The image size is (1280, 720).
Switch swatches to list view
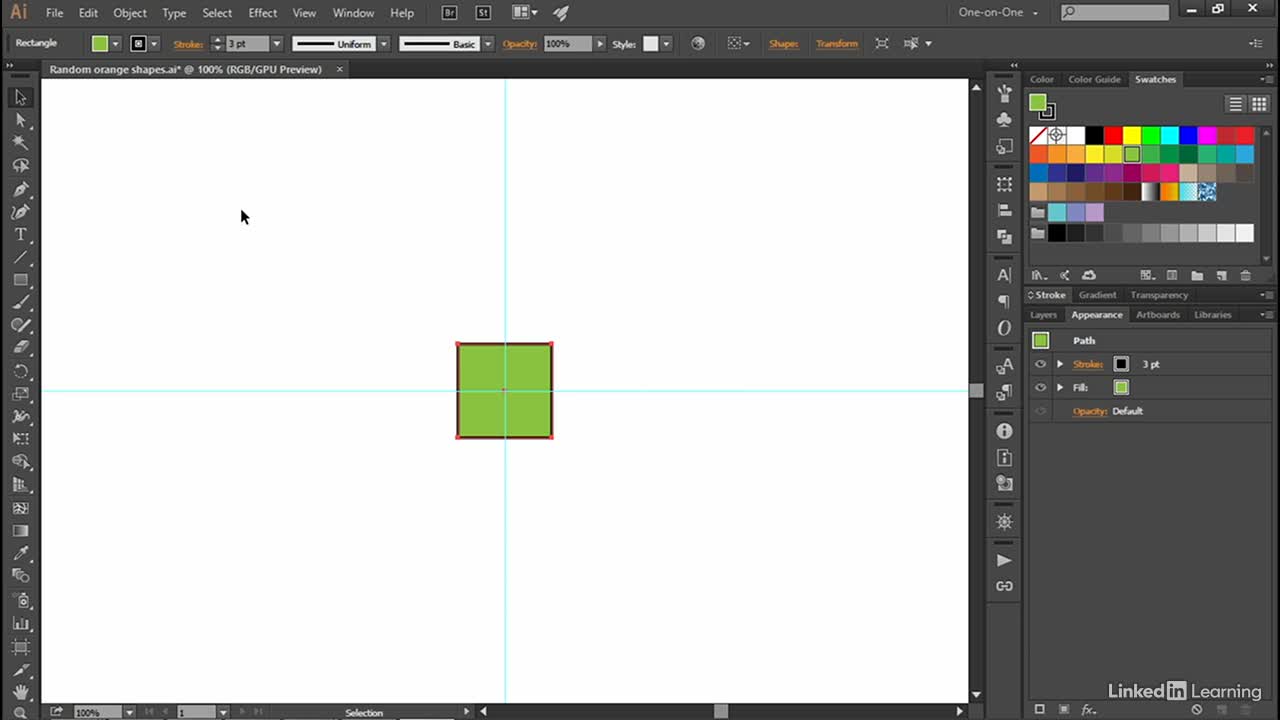pyautogui.click(x=1236, y=104)
